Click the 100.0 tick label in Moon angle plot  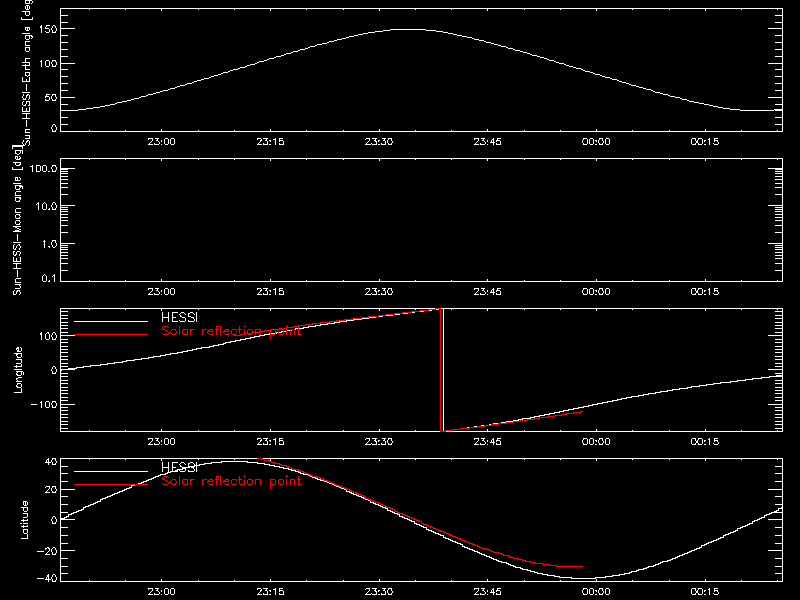tap(43, 168)
